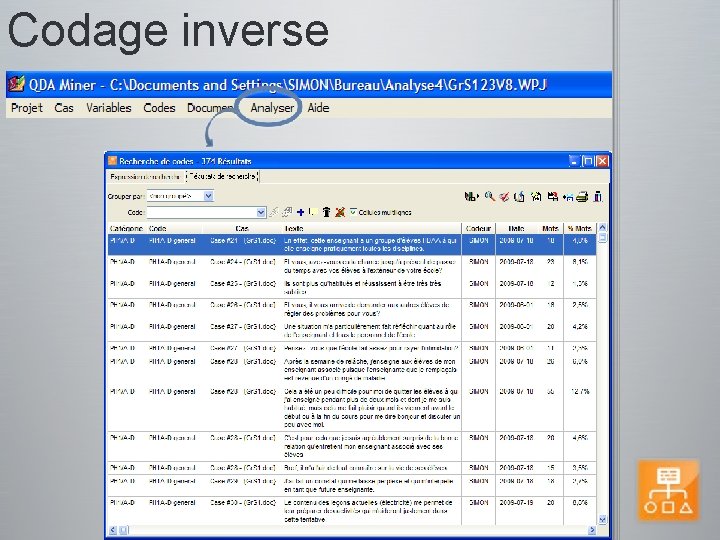Click the Mots value '23'

point(551,262)
